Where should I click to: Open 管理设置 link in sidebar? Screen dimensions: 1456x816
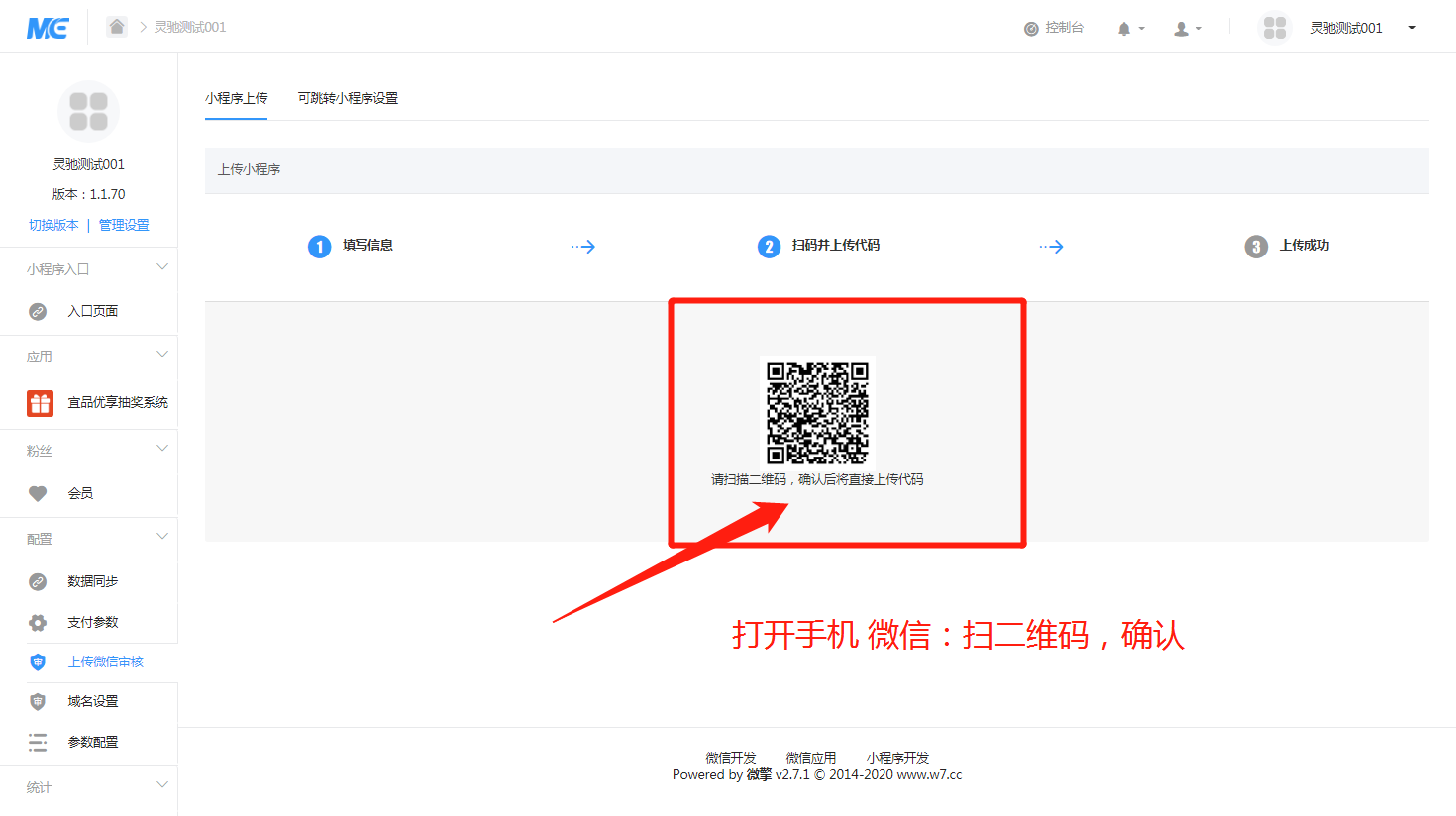(124, 225)
